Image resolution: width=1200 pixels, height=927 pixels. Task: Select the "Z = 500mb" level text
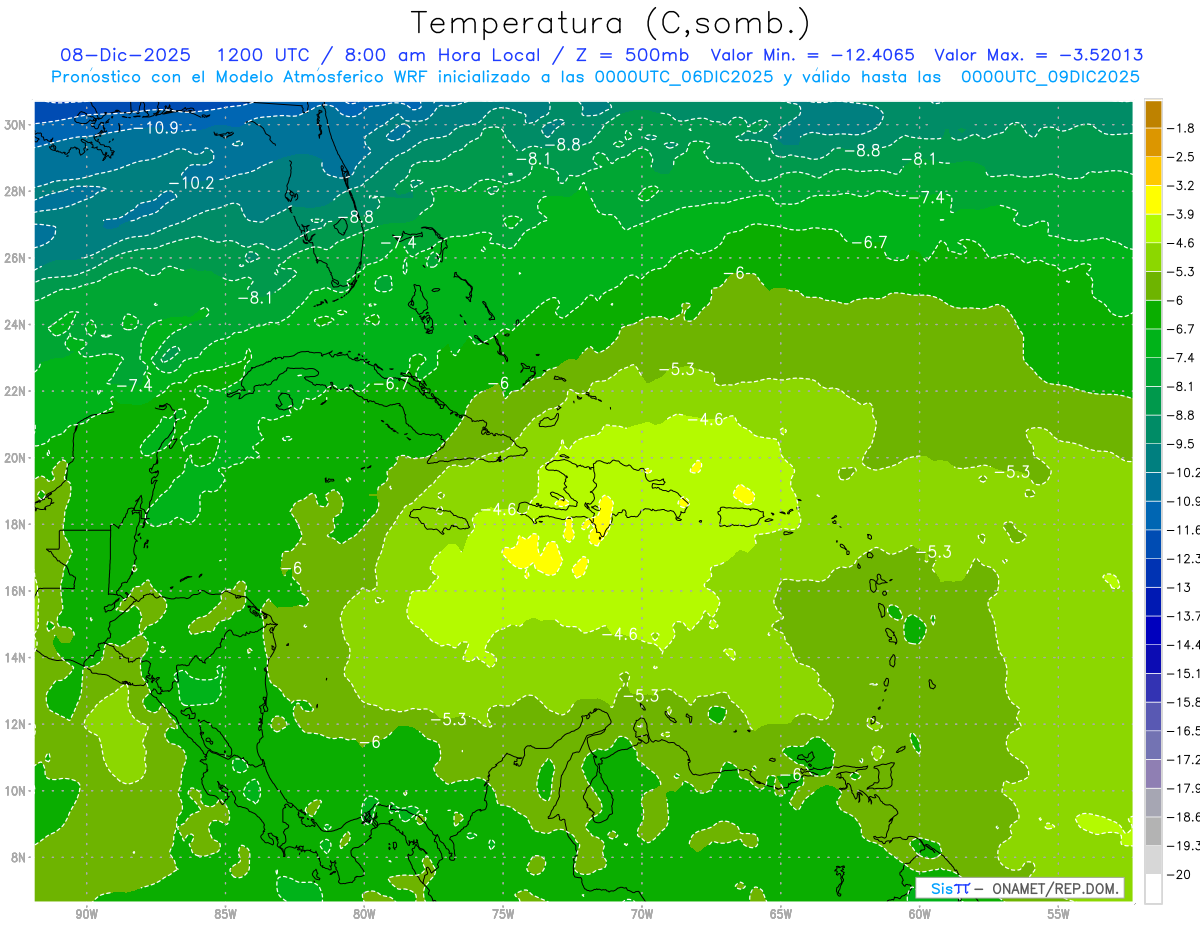[x=634, y=55]
